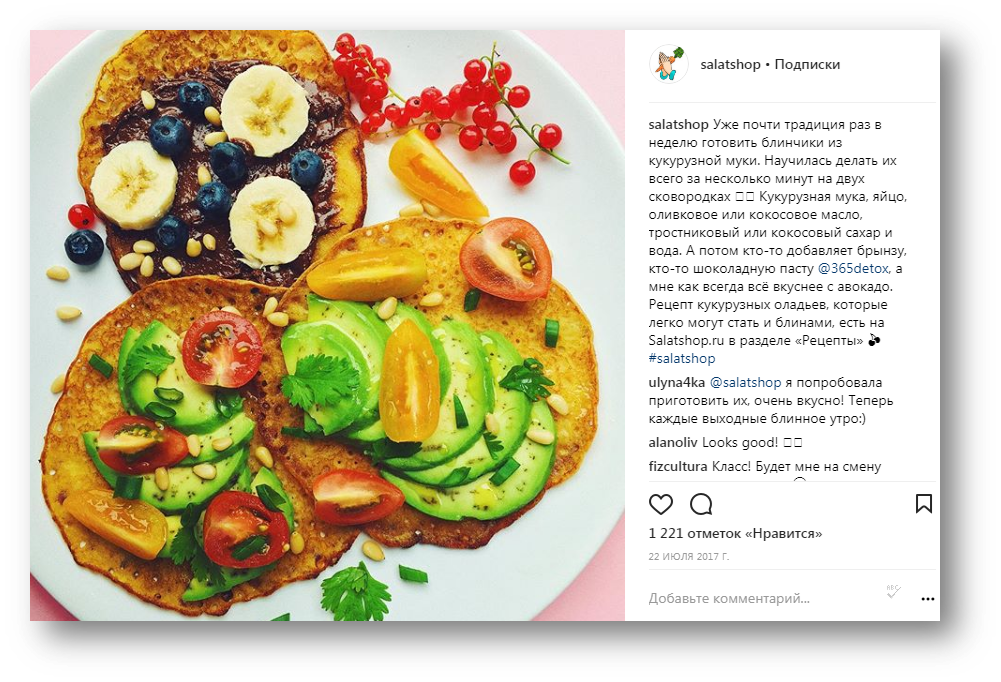Image resolution: width=1001 pixels, height=682 pixels.
Task: Click the spellcheck ABC checkmark icon
Action: 894,591
